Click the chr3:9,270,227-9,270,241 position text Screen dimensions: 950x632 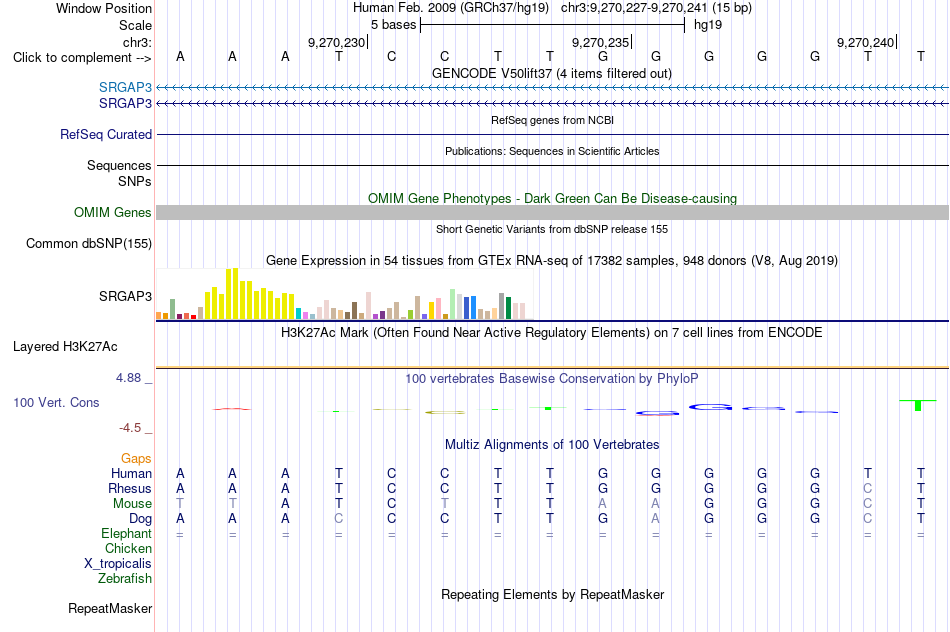656,8
